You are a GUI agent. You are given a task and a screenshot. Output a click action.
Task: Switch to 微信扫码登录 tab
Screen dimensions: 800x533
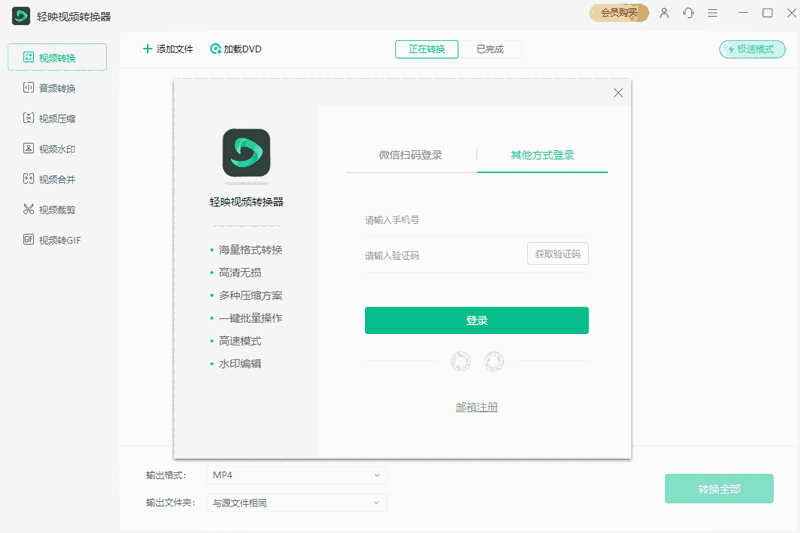(x=411, y=155)
